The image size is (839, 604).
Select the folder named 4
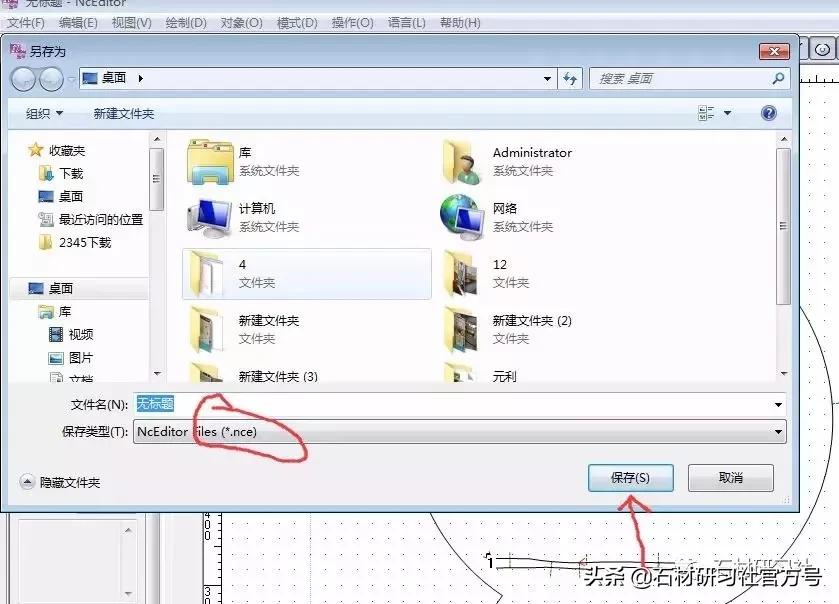(307, 273)
